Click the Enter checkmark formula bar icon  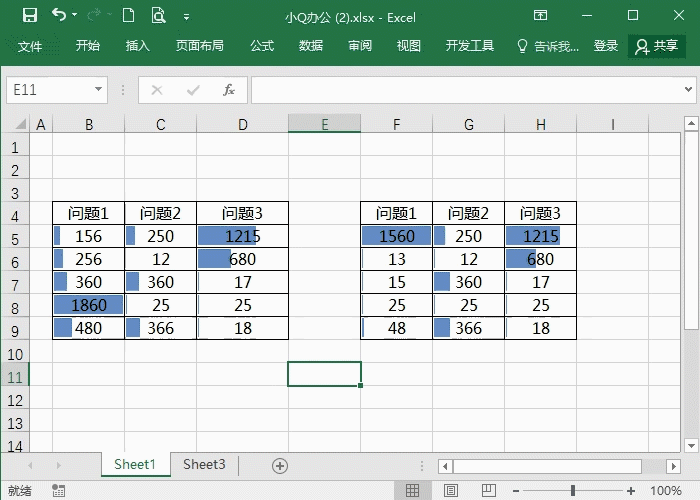[193, 90]
